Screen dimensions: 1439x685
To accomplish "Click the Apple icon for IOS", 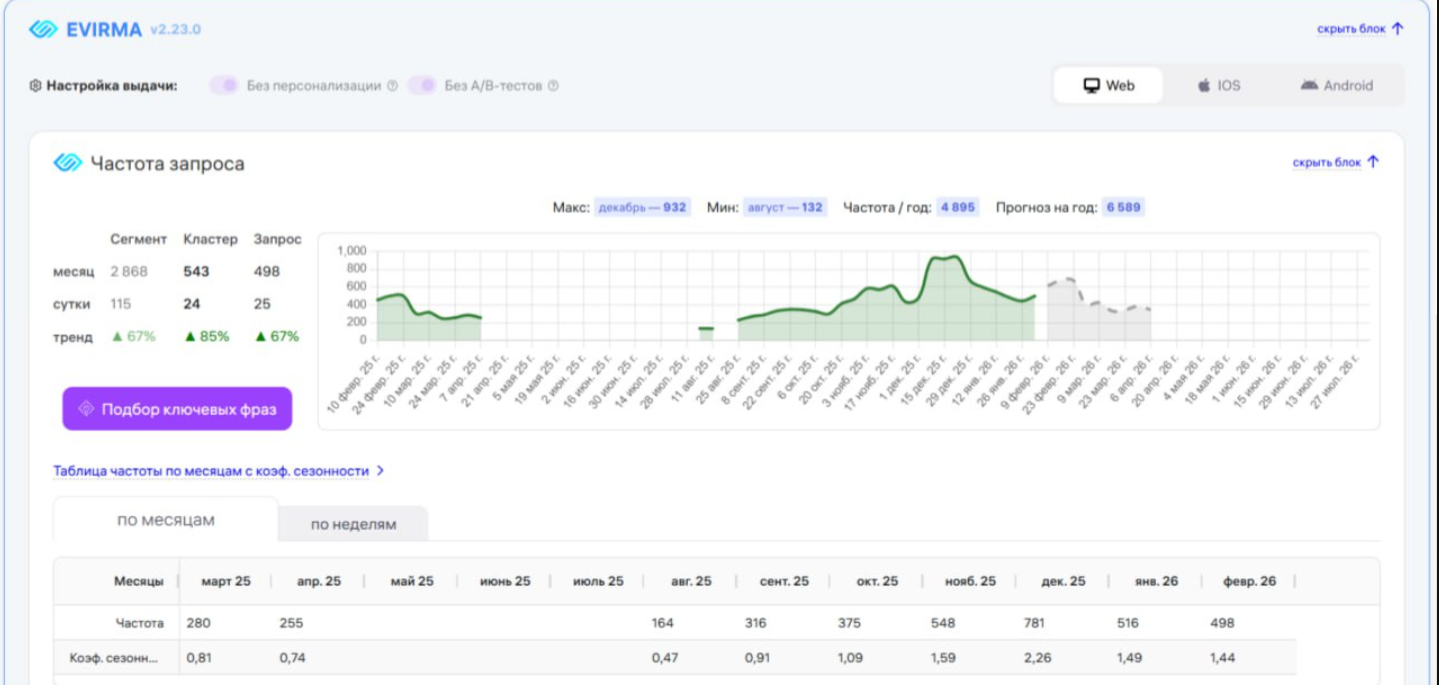I will tap(1204, 86).
